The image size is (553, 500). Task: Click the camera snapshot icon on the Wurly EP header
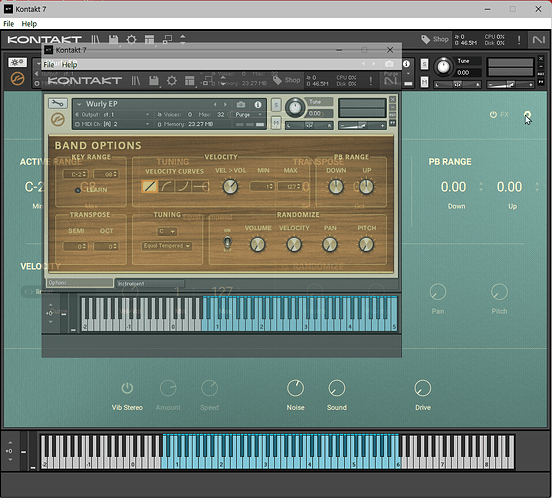point(241,104)
